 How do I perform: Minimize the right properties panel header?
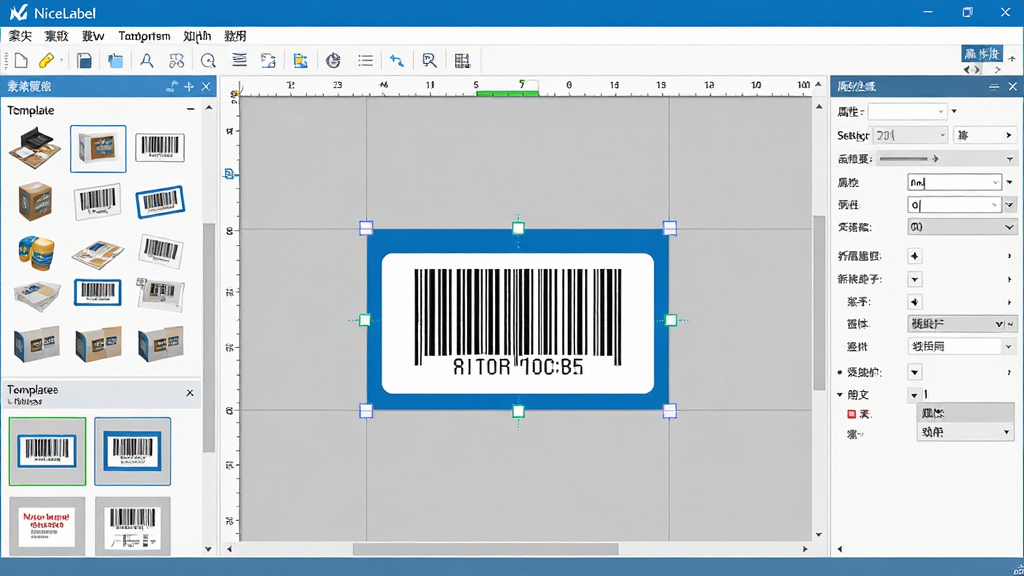[x=993, y=86]
